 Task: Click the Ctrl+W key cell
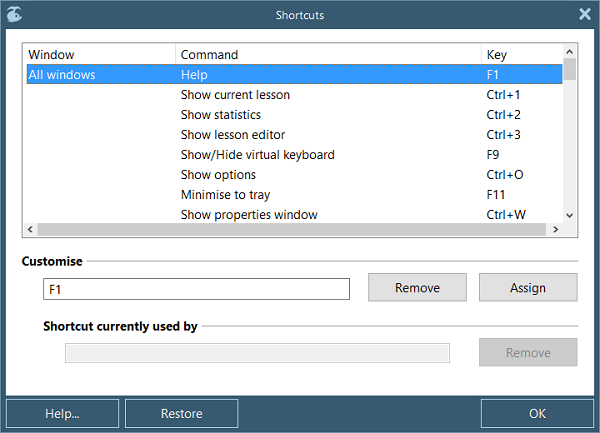[x=506, y=215]
